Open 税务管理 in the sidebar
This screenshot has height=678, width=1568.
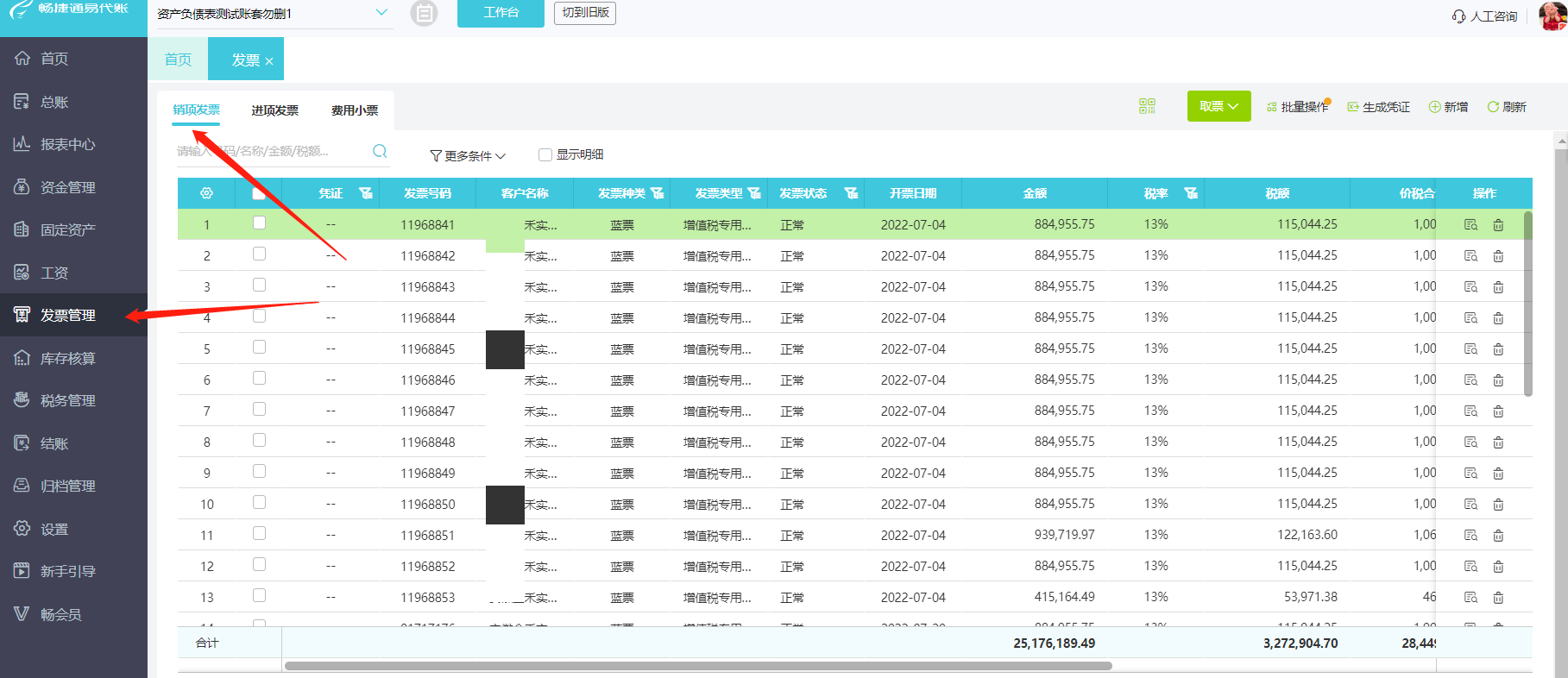(x=67, y=400)
